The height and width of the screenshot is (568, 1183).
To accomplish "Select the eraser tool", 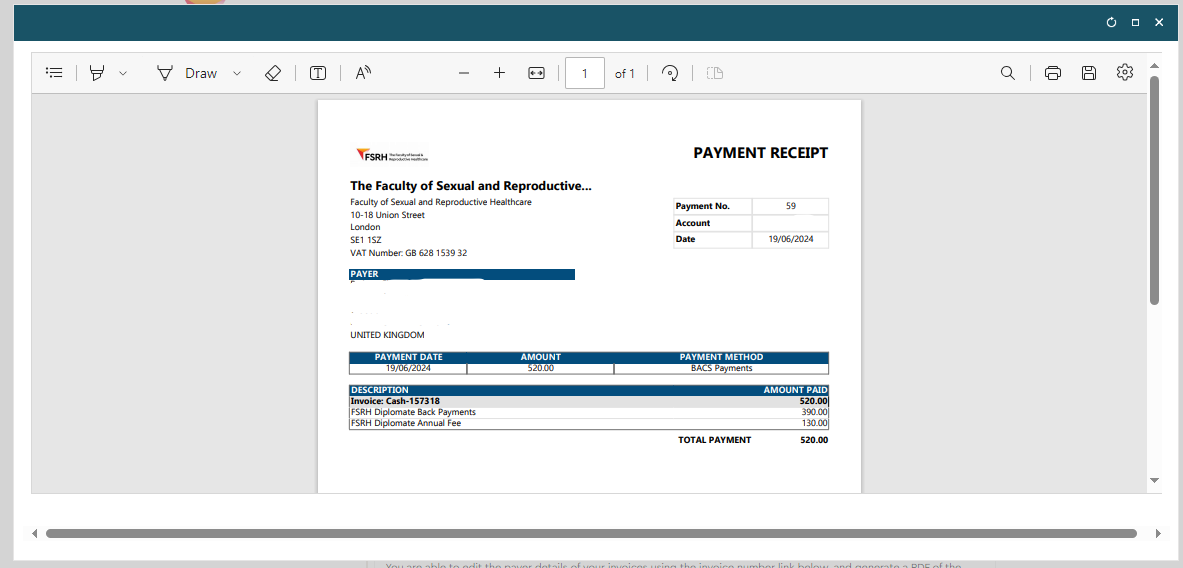I will [x=273, y=73].
